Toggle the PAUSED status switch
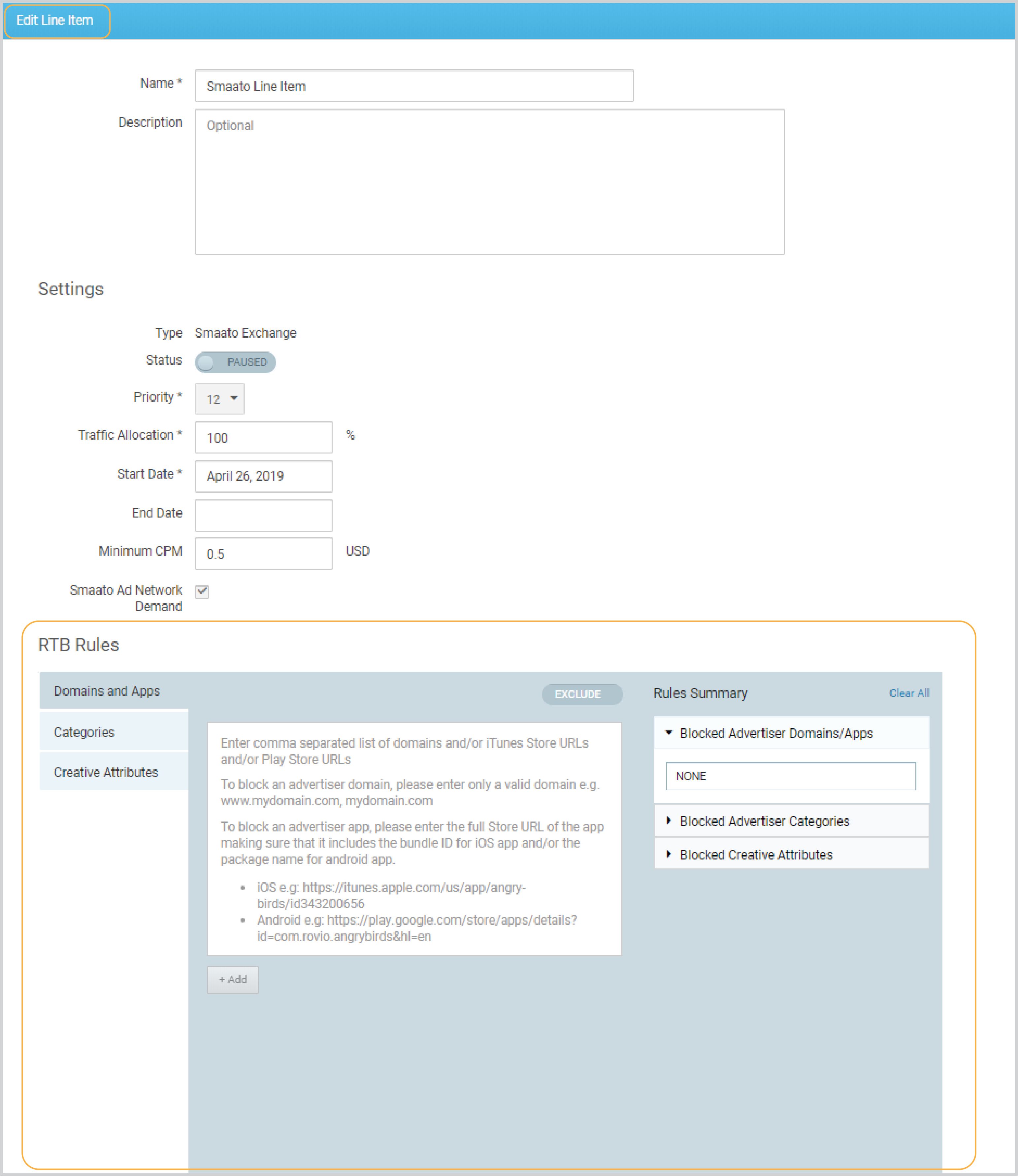 (235, 362)
